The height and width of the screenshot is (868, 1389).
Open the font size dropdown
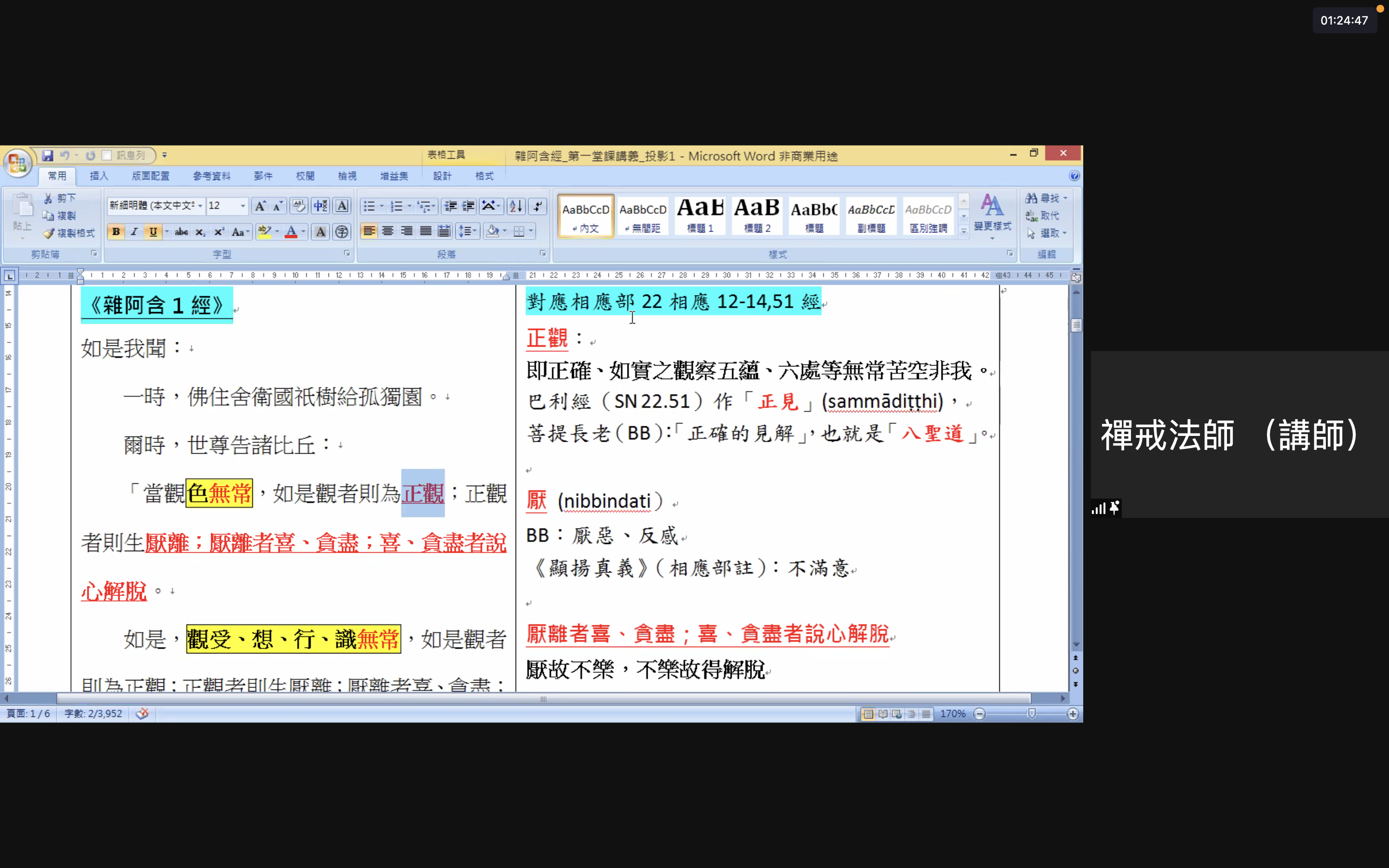(243, 206)
